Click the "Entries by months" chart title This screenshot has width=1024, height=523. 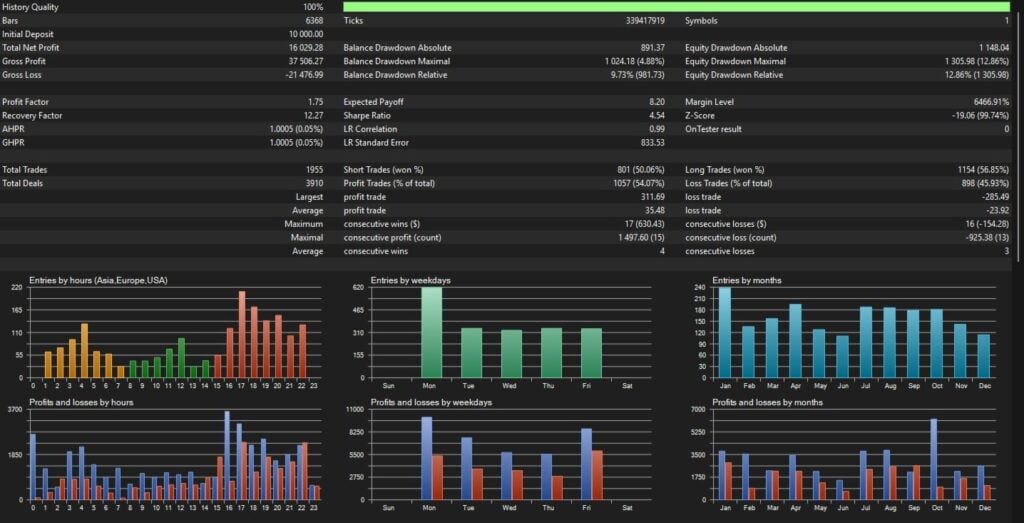click(x=746, y=280)
